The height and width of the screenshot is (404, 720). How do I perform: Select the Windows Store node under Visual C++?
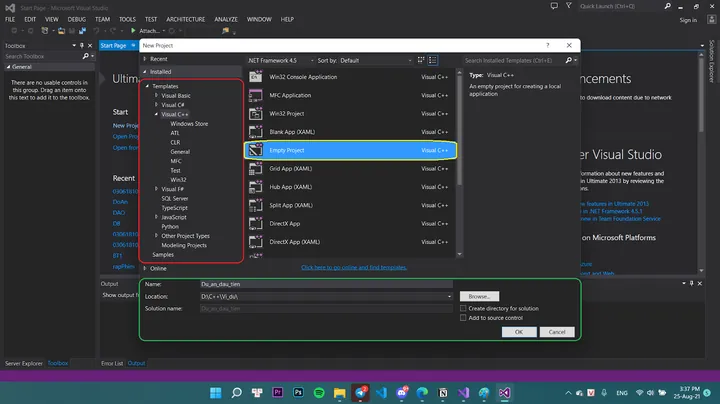click(189, 123)
